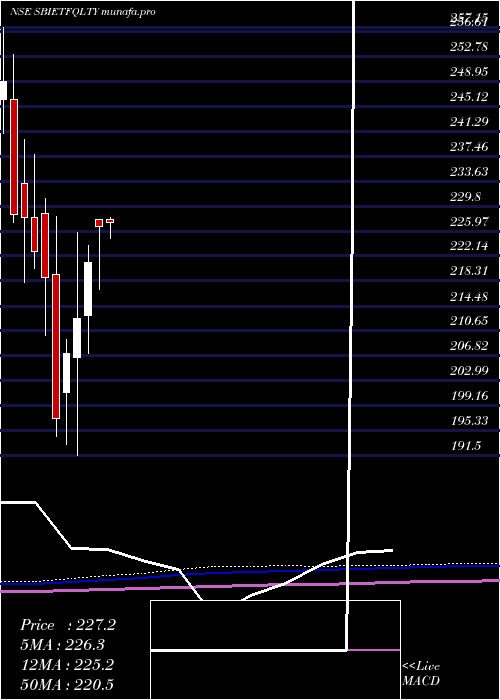Click the 199.16 price axis label
The height and width of the screenshot is (700, 500).
(469, 396)
